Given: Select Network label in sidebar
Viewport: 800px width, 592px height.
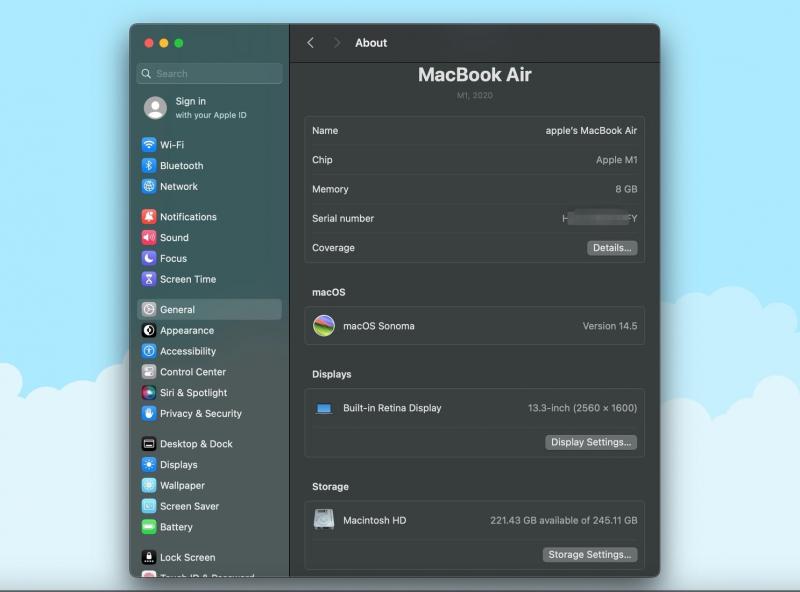Looking at the screenshot, I should [x=179, y=186].
